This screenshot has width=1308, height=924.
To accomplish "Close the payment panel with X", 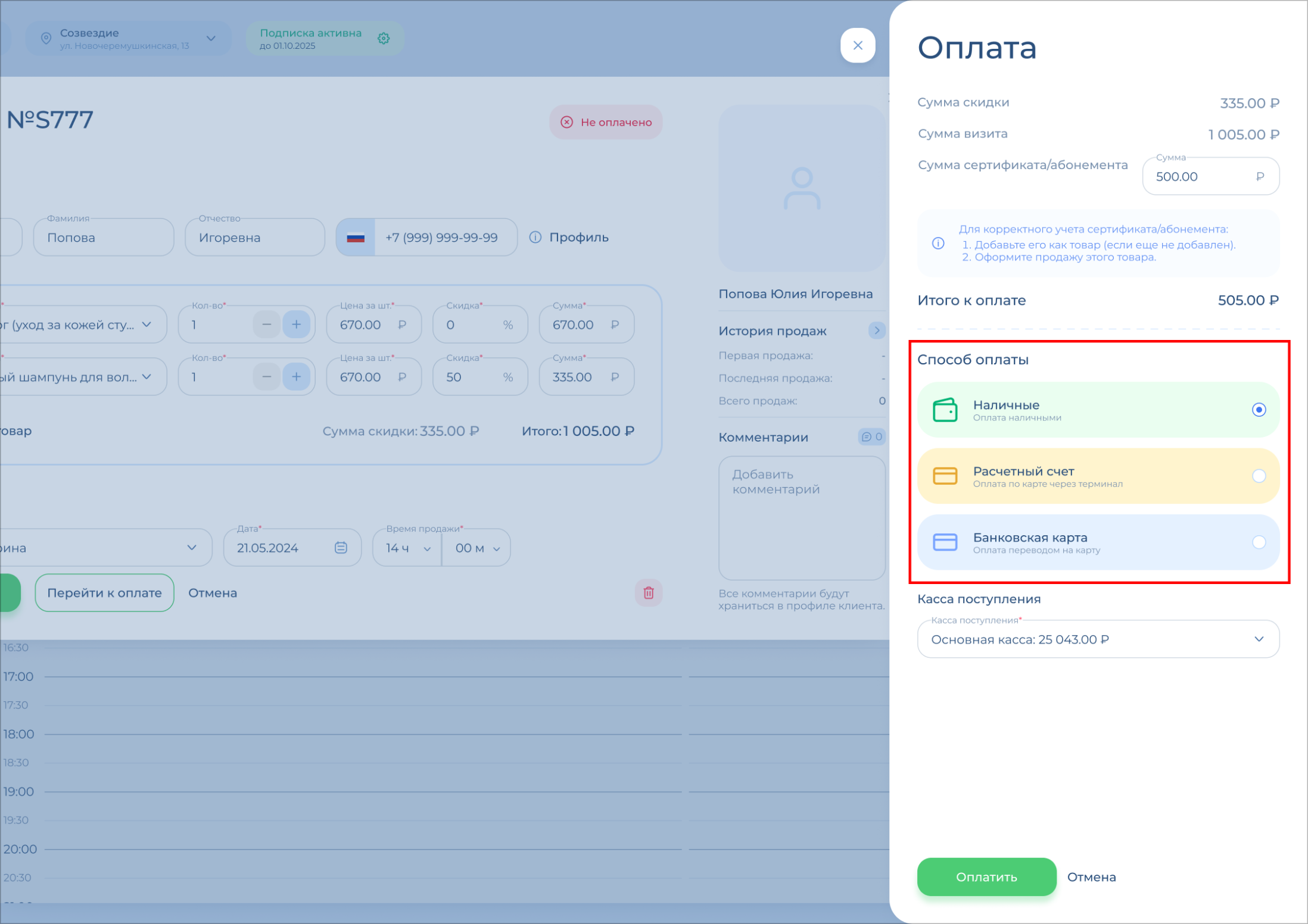I will 858,45.
